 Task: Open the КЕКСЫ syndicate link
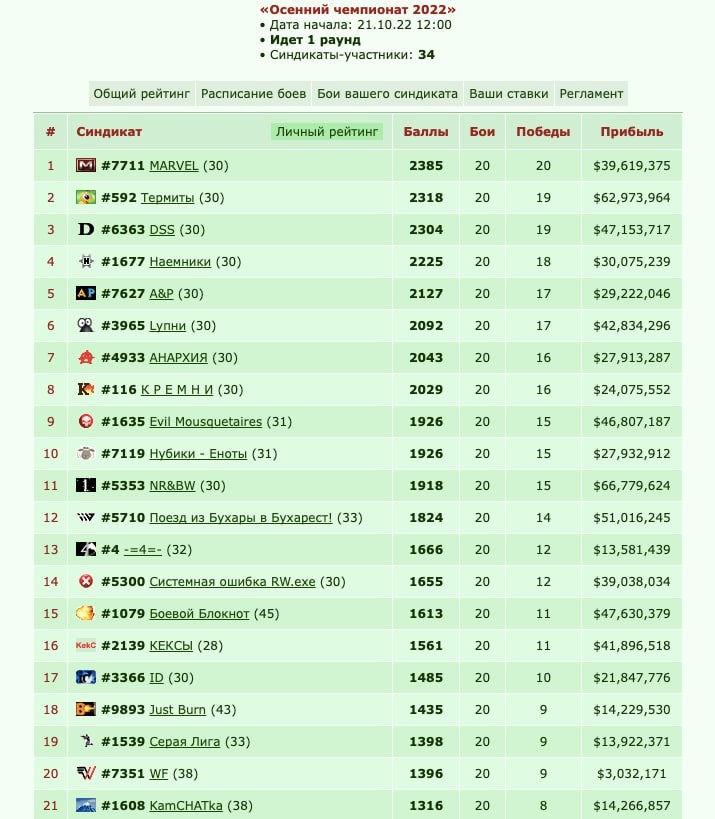click(x=171, y=646)
